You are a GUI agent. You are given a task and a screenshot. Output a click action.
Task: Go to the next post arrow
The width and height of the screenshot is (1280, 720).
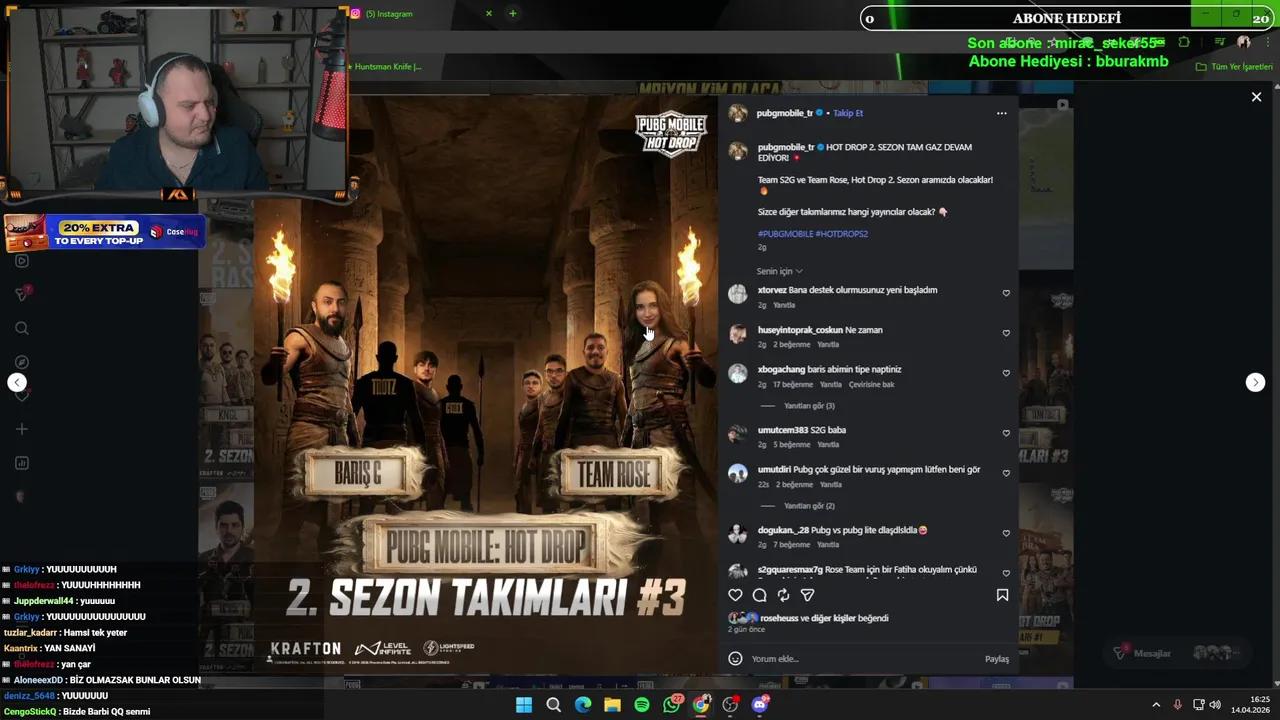click(1255, 382)
